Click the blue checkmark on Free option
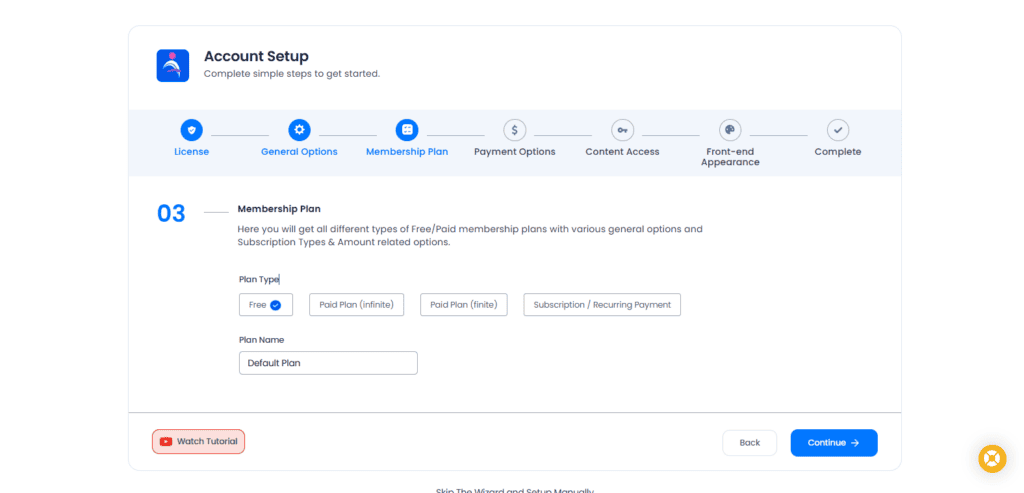The width and height of the screenshot is (1024, 493). 276,305
